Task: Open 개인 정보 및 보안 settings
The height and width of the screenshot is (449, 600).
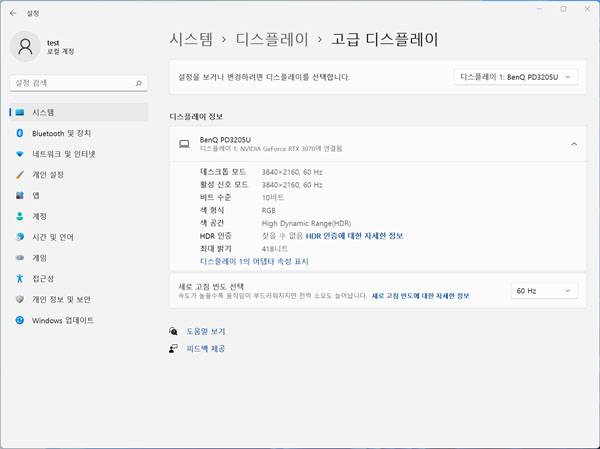Action: pos(61,299)
